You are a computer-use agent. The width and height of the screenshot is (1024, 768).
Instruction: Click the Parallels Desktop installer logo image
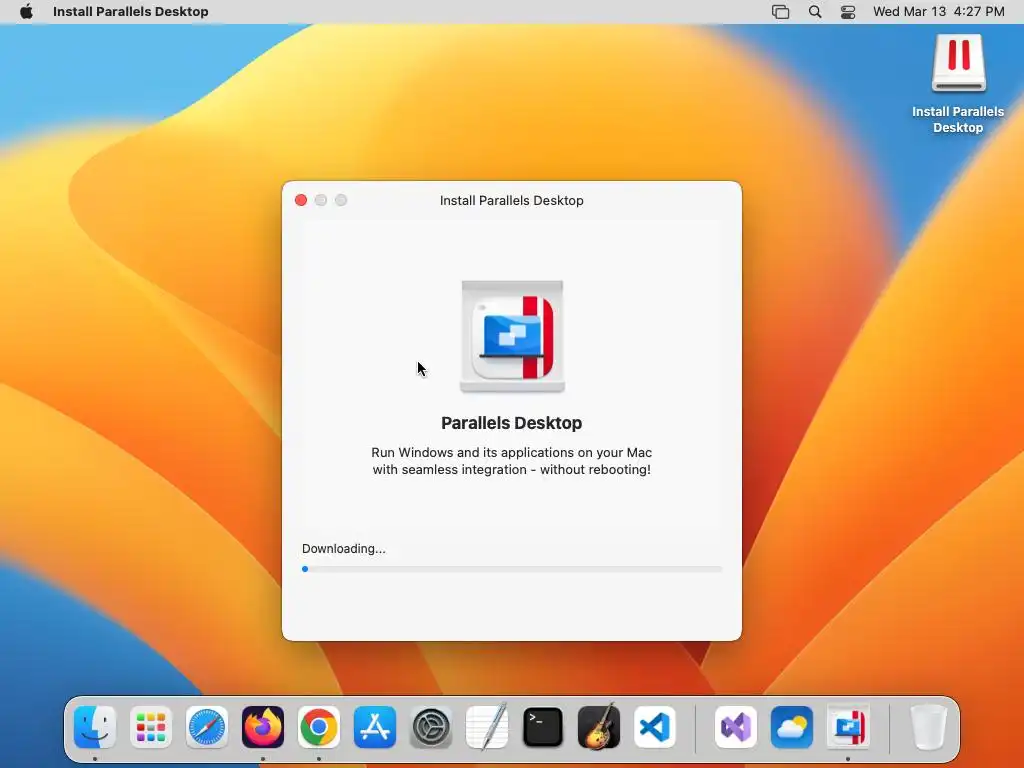pos(512,336)
